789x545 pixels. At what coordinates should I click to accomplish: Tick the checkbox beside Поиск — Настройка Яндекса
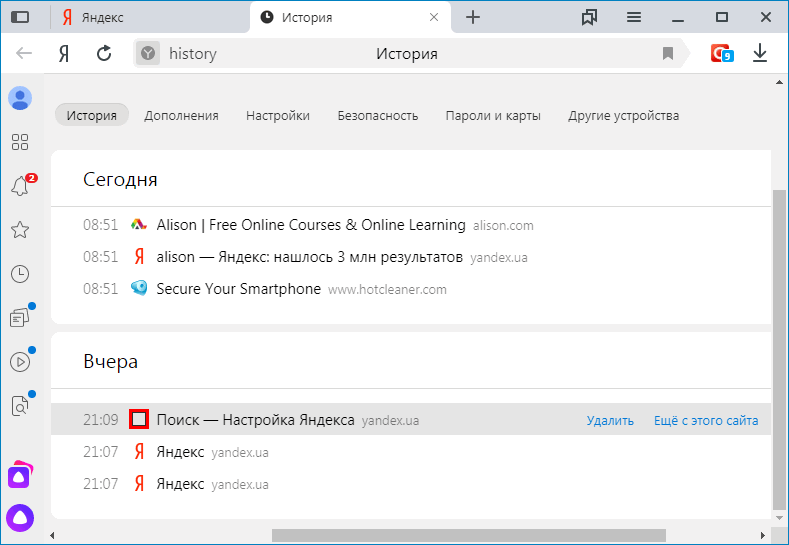pos(139,419)
